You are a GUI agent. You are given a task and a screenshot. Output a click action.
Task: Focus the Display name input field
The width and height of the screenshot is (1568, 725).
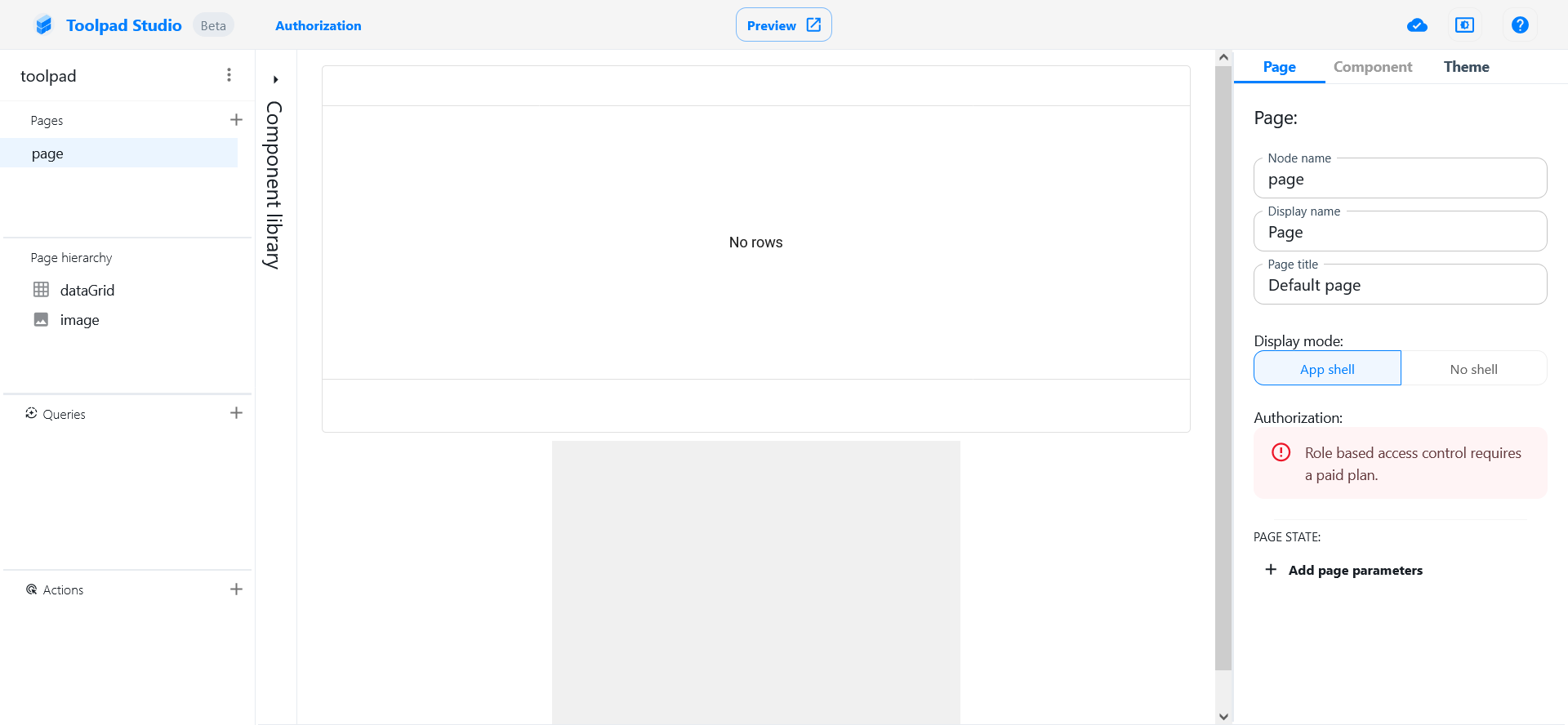click(x=1400, y=232)
